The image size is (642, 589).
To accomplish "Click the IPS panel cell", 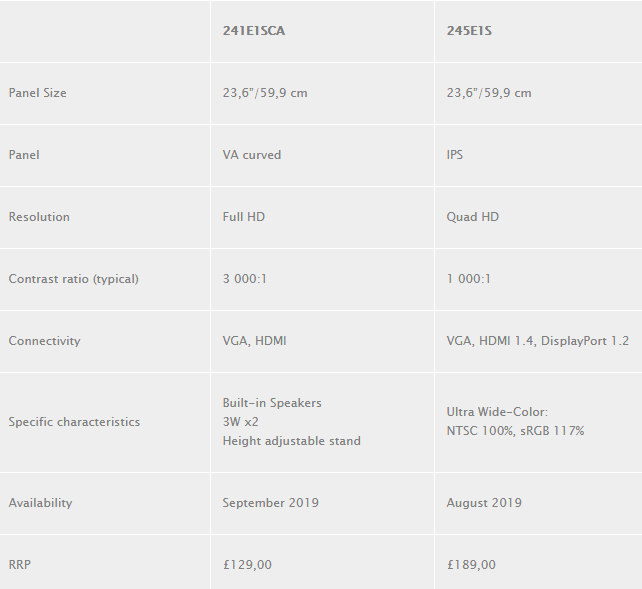I will click(455, 155).
